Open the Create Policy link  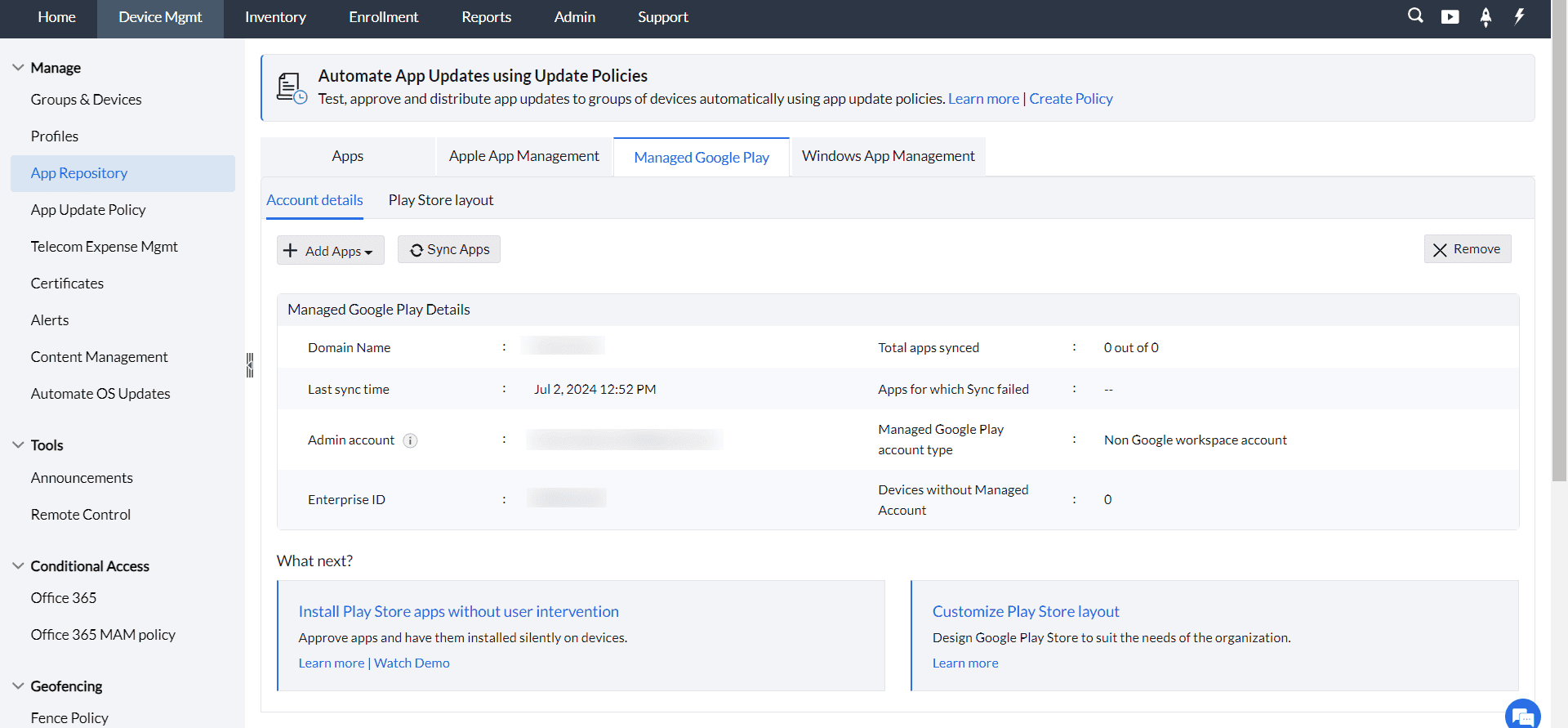pos(1071,99)
